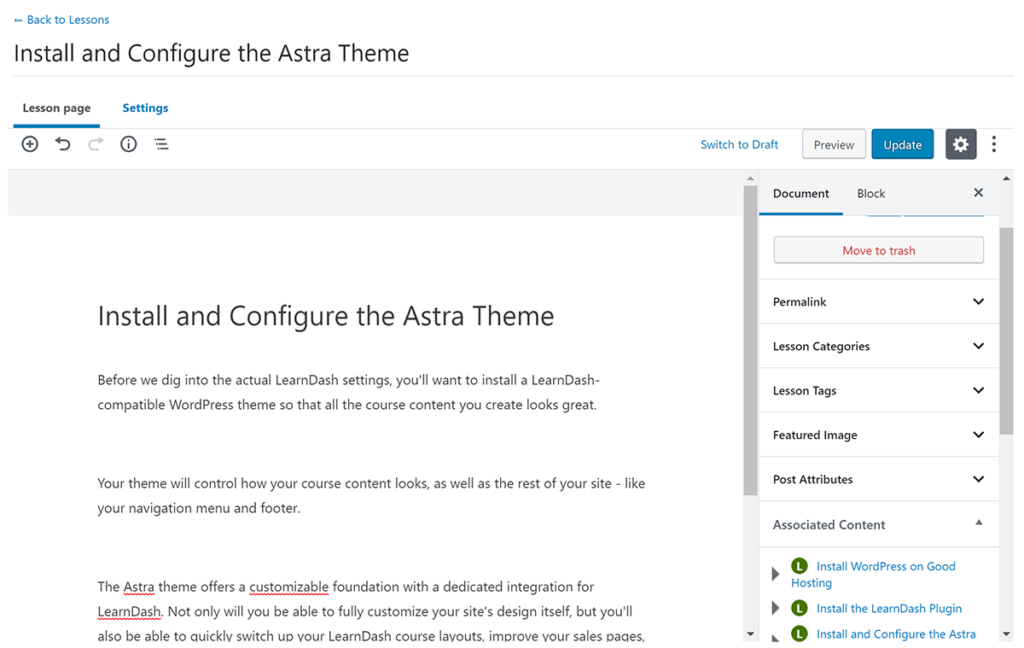The width and height of the screenshot is (1024, 648).
Task: Click the Update button
Action: coord(902,144)
